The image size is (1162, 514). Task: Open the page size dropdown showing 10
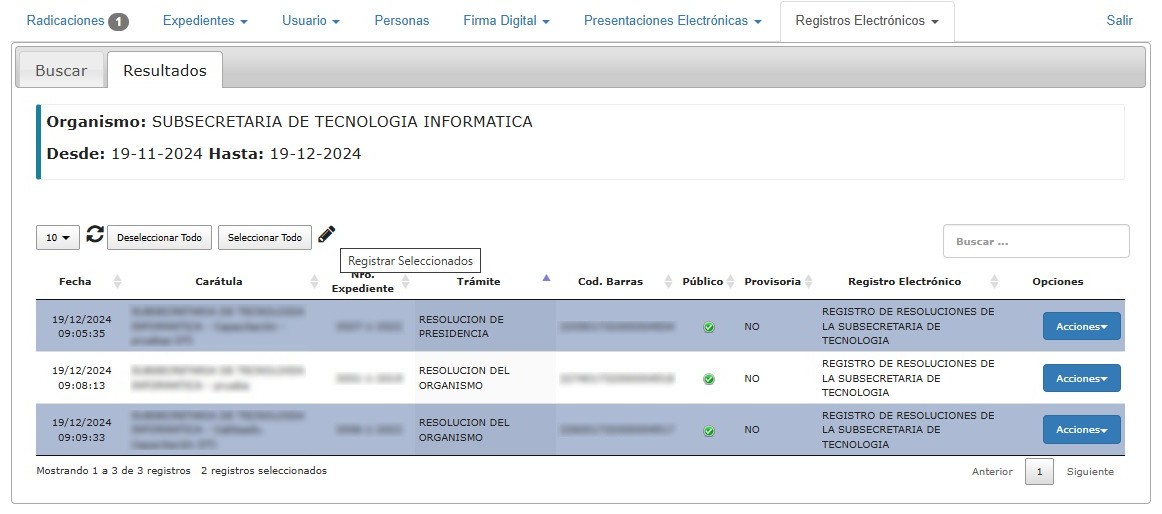[58, 238]
